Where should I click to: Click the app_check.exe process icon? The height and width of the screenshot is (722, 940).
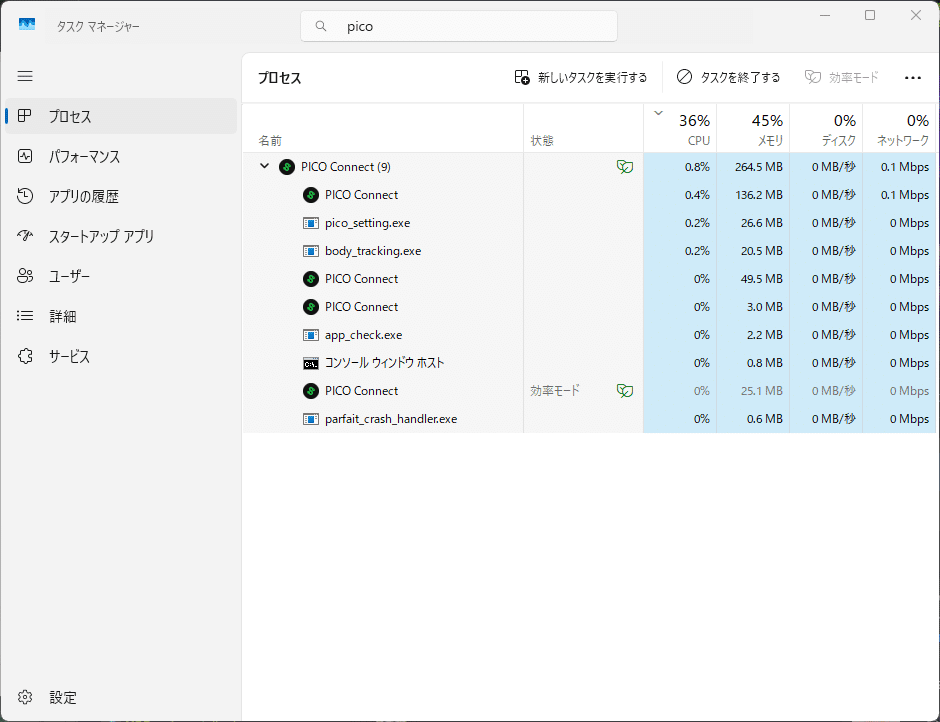pos(311,335)
